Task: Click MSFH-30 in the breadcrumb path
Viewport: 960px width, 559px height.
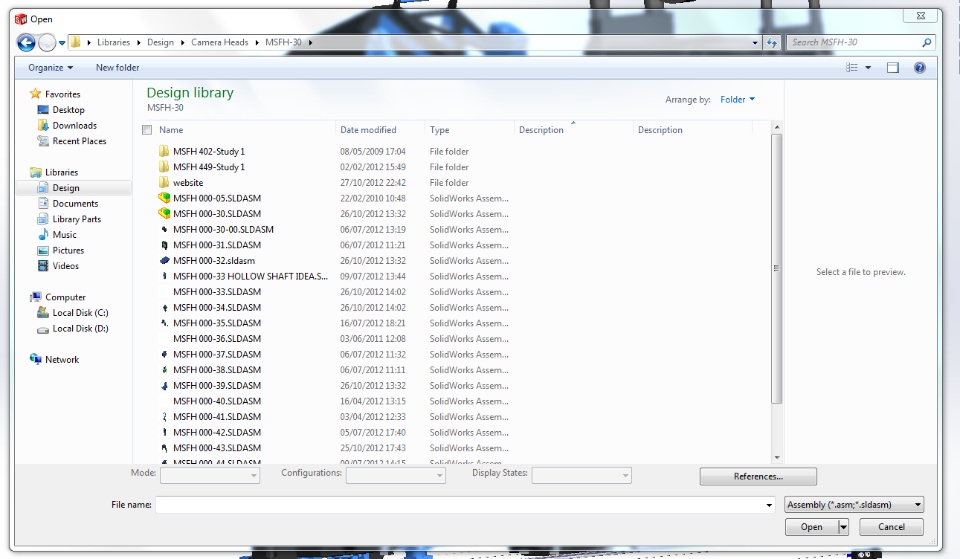Action: pyautogui.click(x=283, y=42)
